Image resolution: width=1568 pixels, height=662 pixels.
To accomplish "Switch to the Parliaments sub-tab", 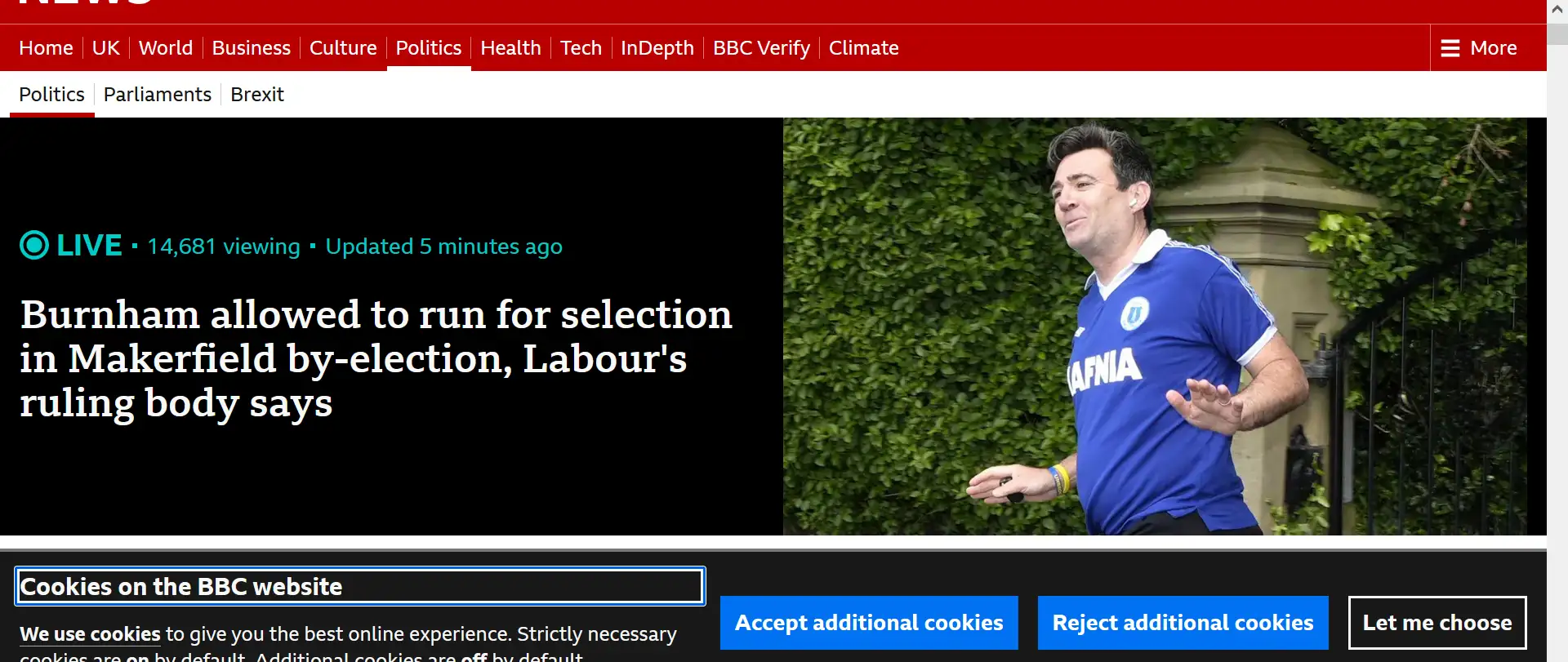I will pyautogui.click(x=158, y=95).
